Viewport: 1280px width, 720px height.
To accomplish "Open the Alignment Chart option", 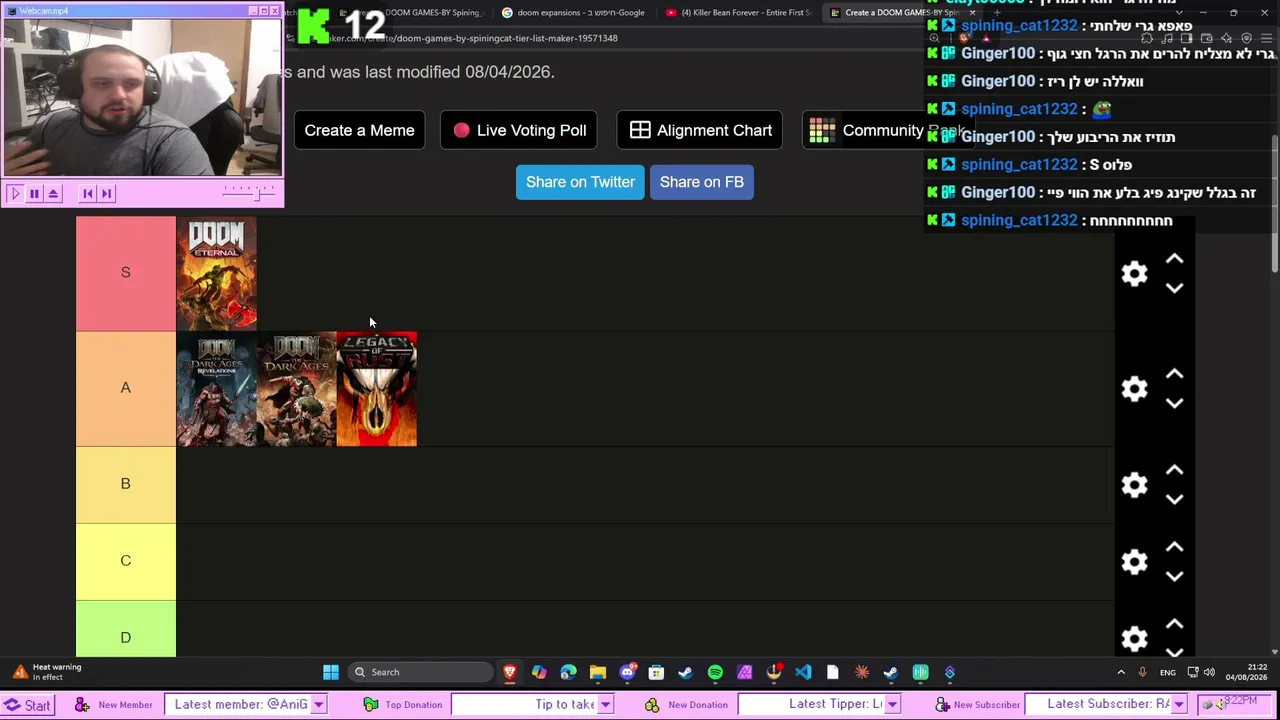I will (x=700, y=130).
